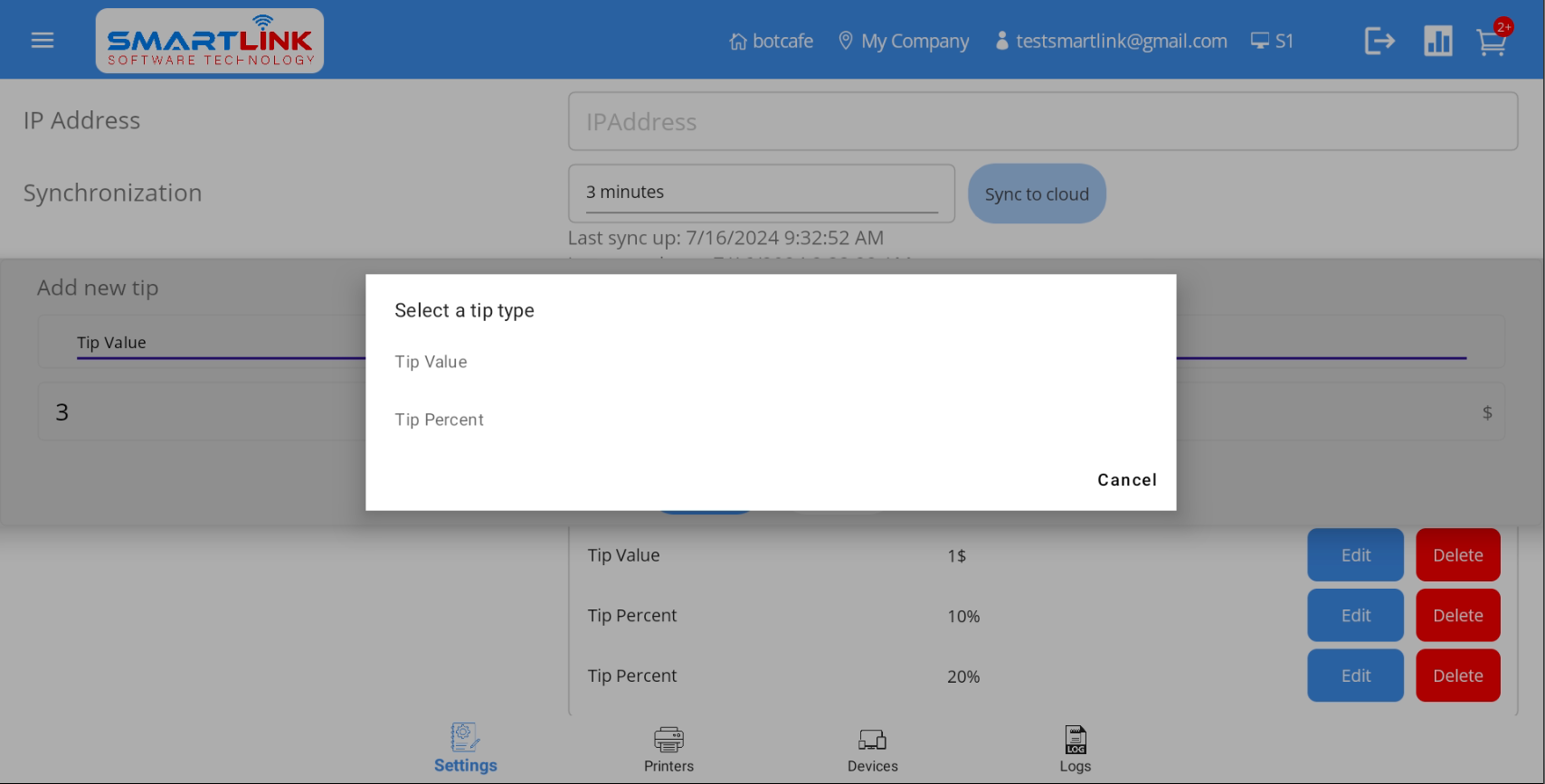Go to the Devices tab
1545x784 pixels.
tap(872, 749)
